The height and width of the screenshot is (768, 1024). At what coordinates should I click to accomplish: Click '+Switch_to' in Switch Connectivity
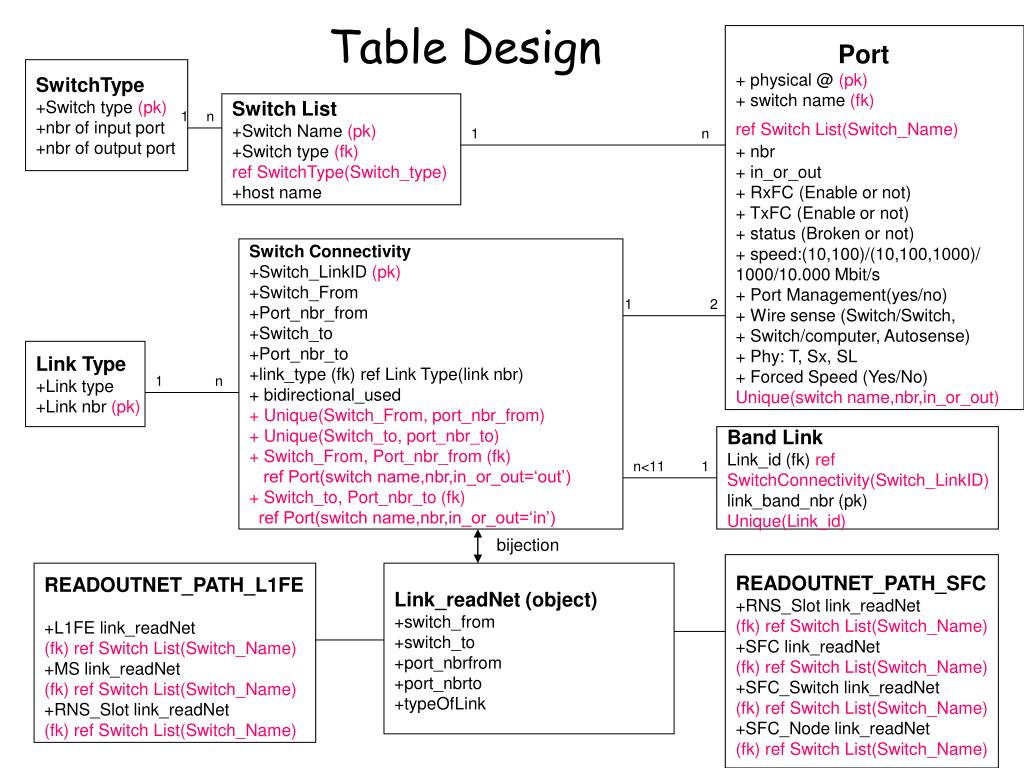pyautogui.click(x=291, y=334)
